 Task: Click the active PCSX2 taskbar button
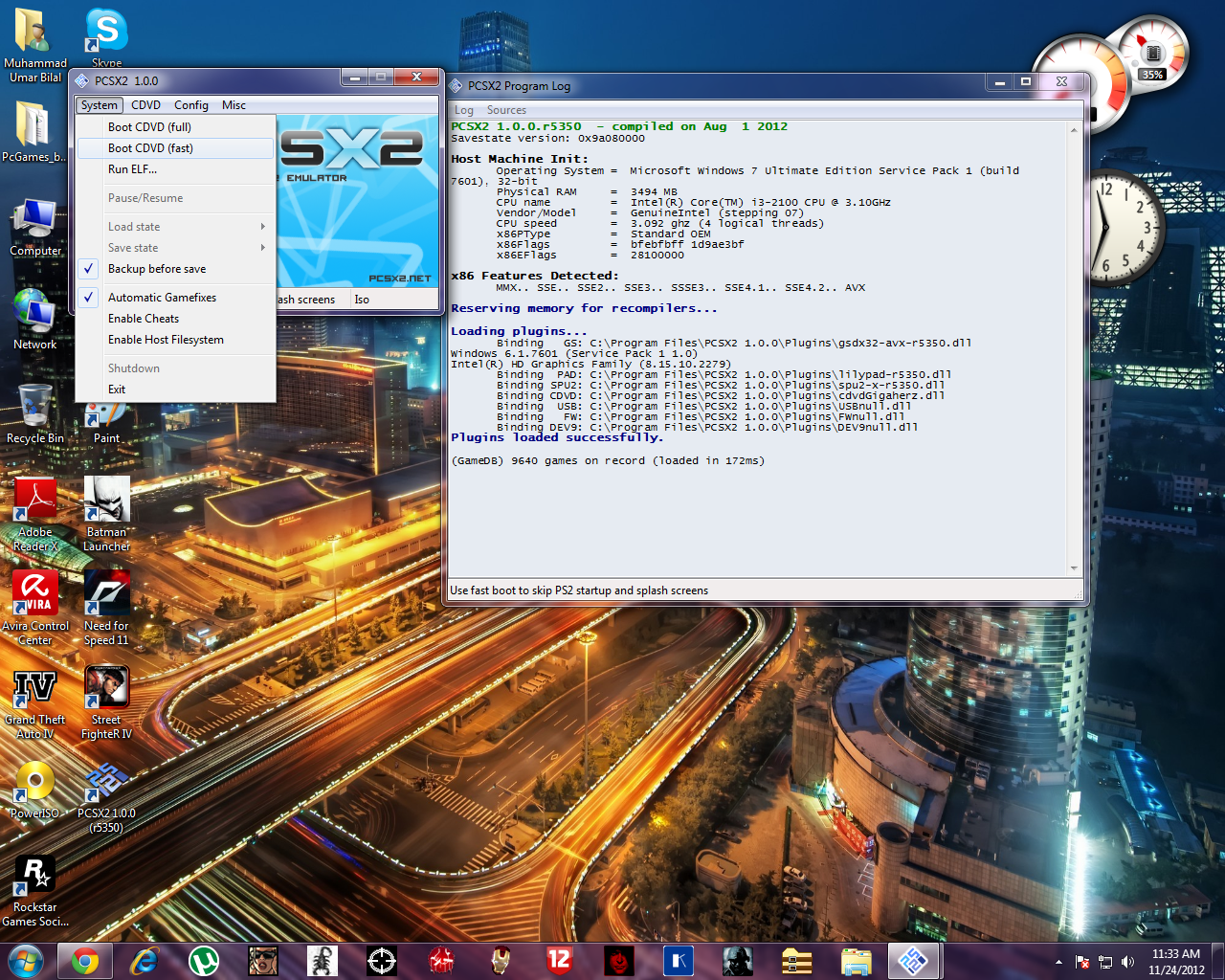914,960
